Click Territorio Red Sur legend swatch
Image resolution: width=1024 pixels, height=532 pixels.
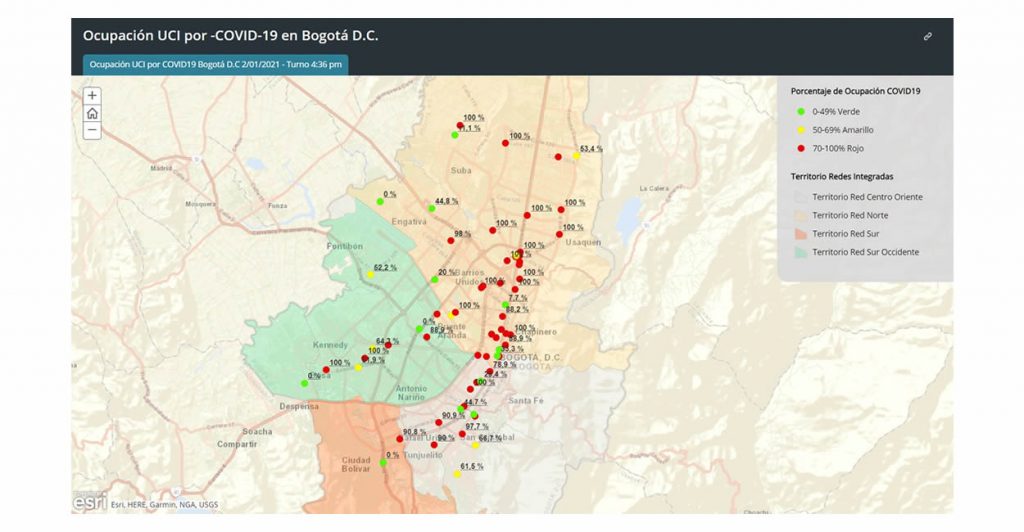(x=801, y=234)
